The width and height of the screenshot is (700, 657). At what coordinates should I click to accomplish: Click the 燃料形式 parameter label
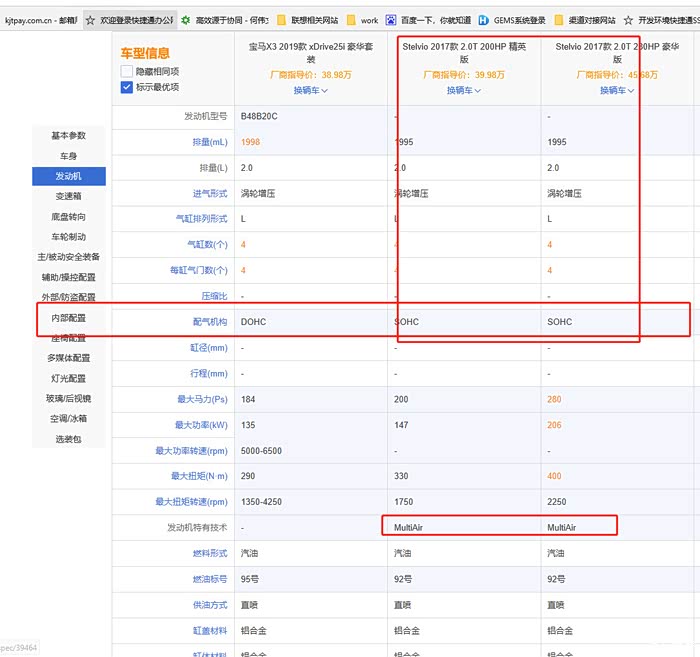click(210, 553)
